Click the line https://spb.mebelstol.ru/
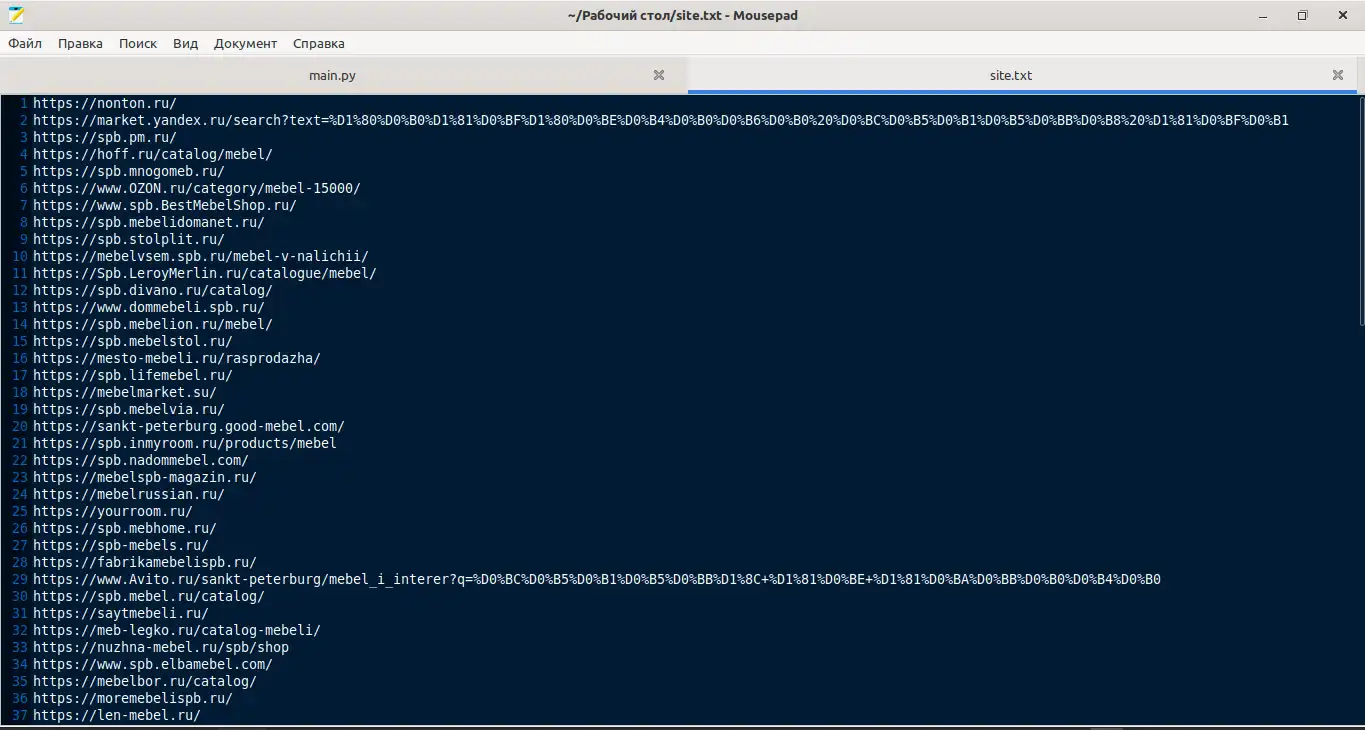 pos(133,341)
